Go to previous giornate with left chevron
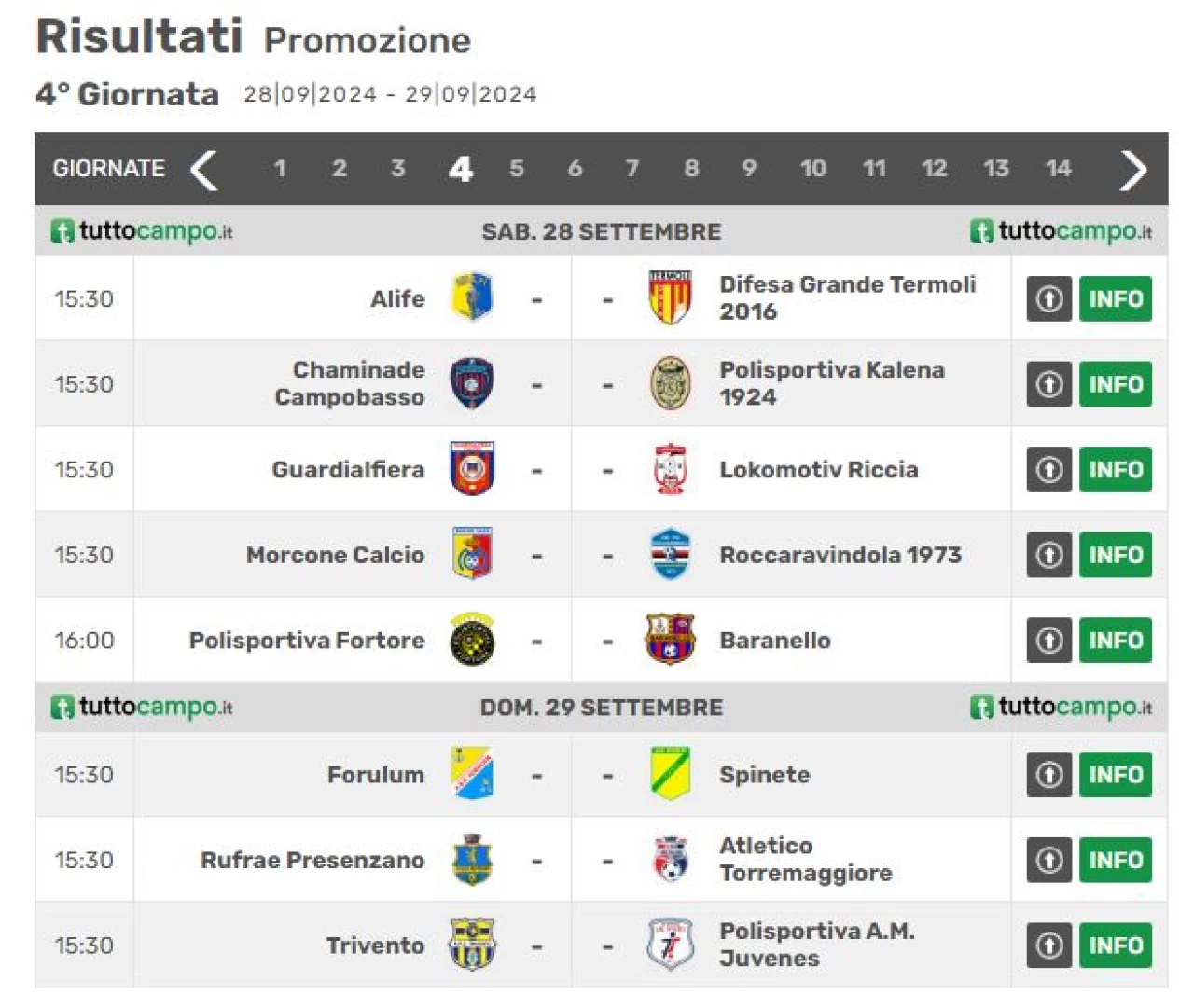Image resolution: width=1194 pixels, height=1008 pixels. click(x=203, y=170)
